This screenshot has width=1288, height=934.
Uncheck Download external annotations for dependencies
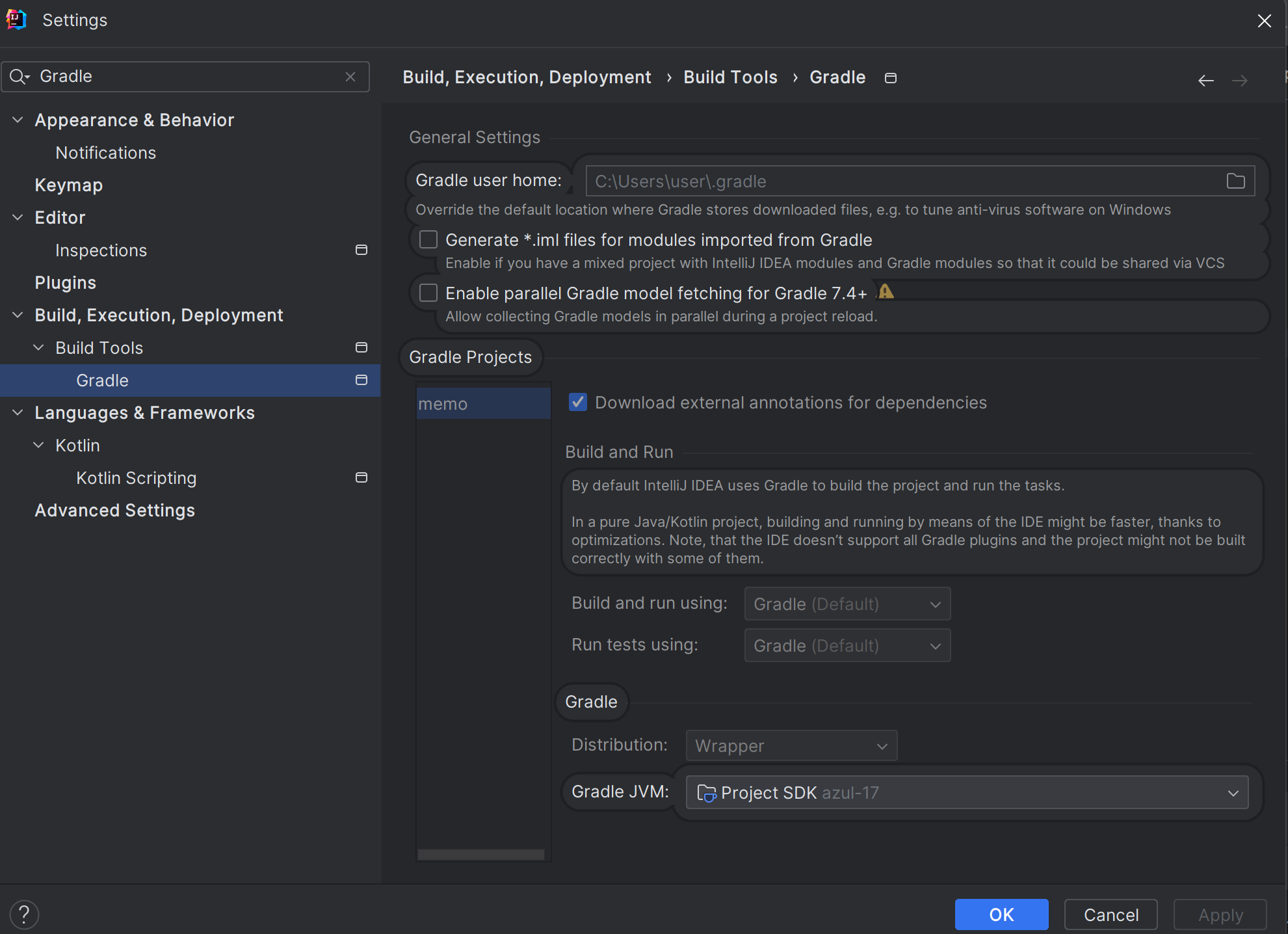(578, 402)
